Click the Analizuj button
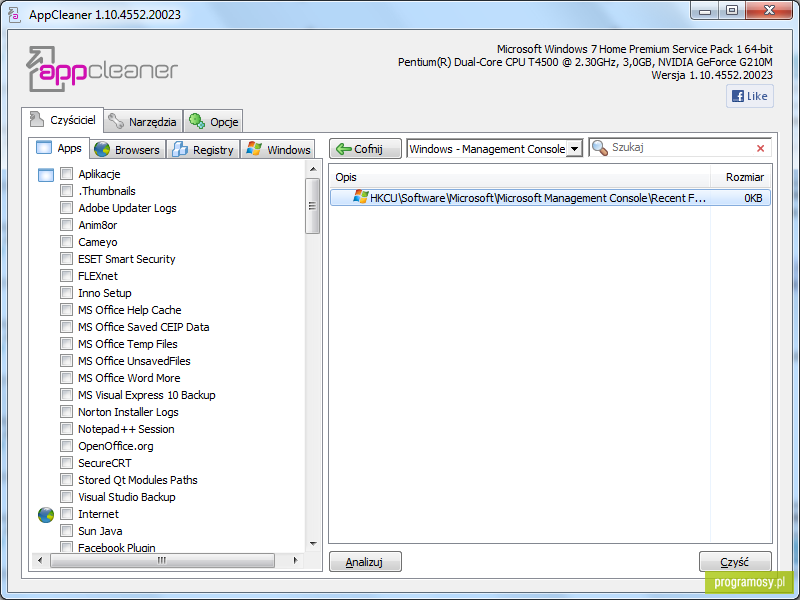The width and height of the screenshot is (800, 600). pyautogui.click(x=365, y=562)
